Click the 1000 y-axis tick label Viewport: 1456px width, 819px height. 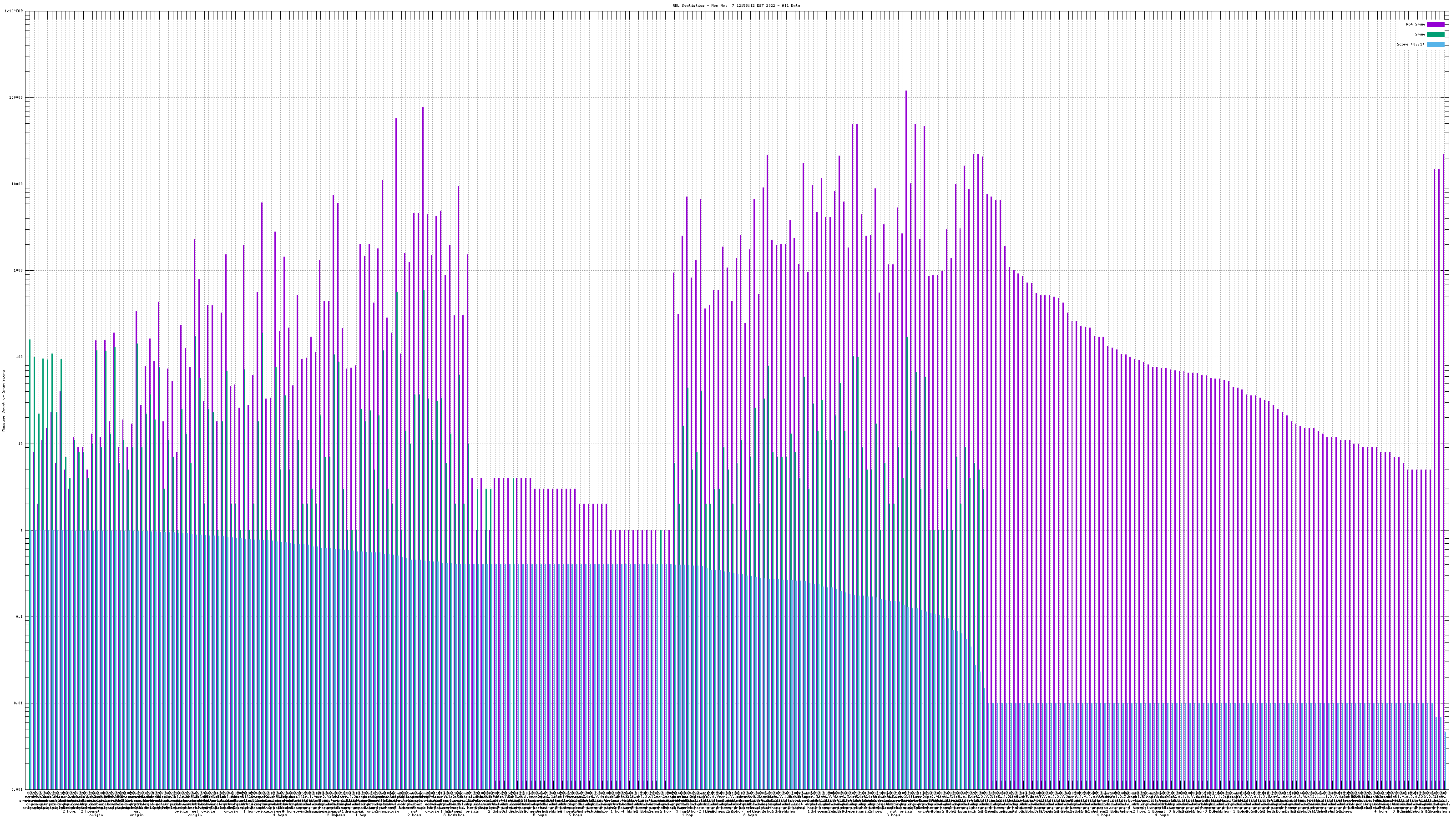tap(19, 270)
